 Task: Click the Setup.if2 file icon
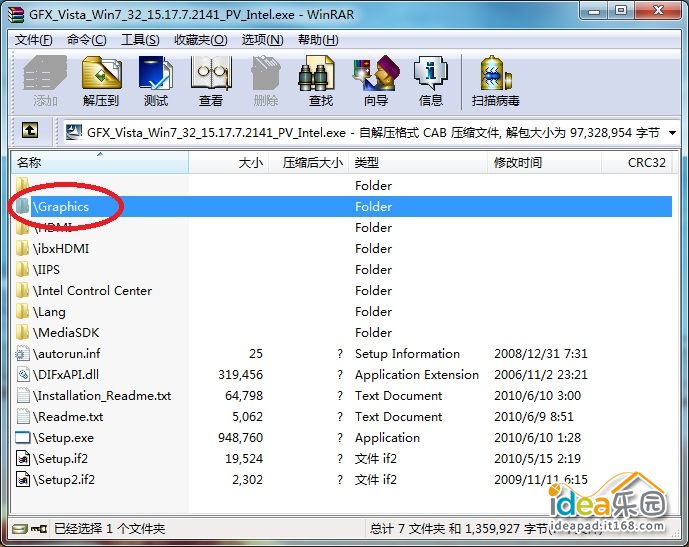22,458
